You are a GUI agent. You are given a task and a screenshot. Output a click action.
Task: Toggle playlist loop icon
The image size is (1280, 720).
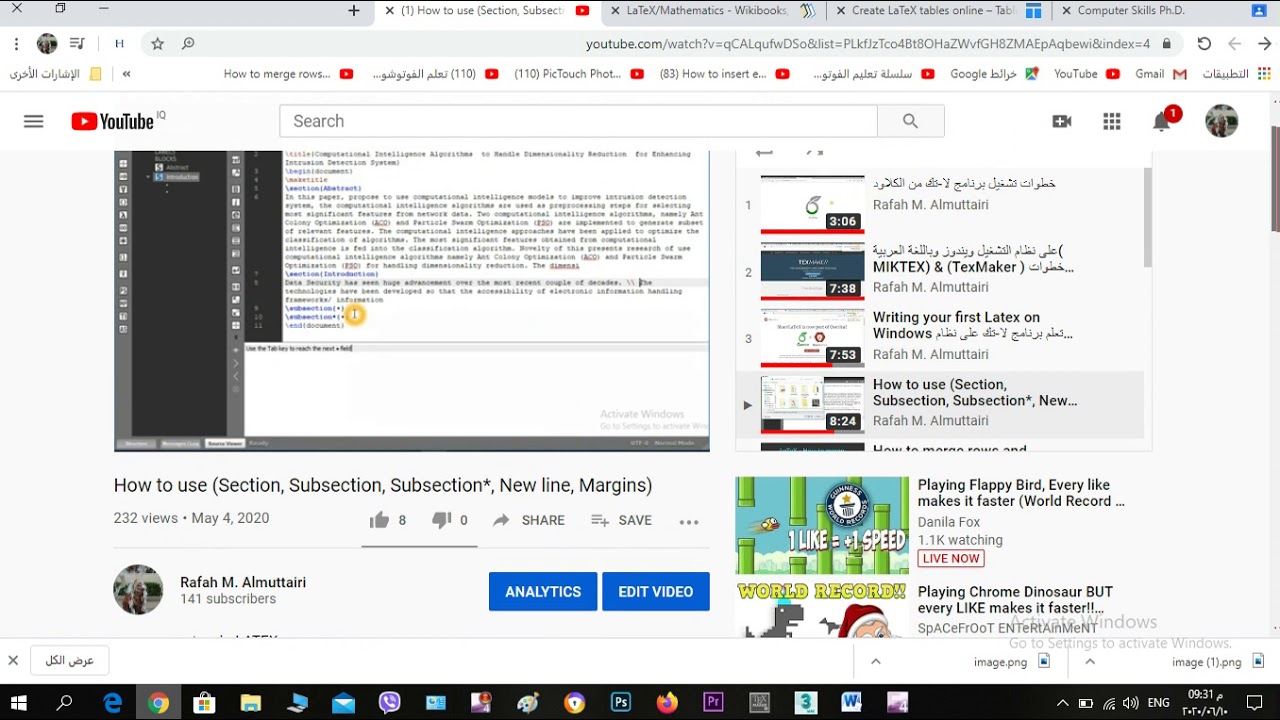pos(765,153)
